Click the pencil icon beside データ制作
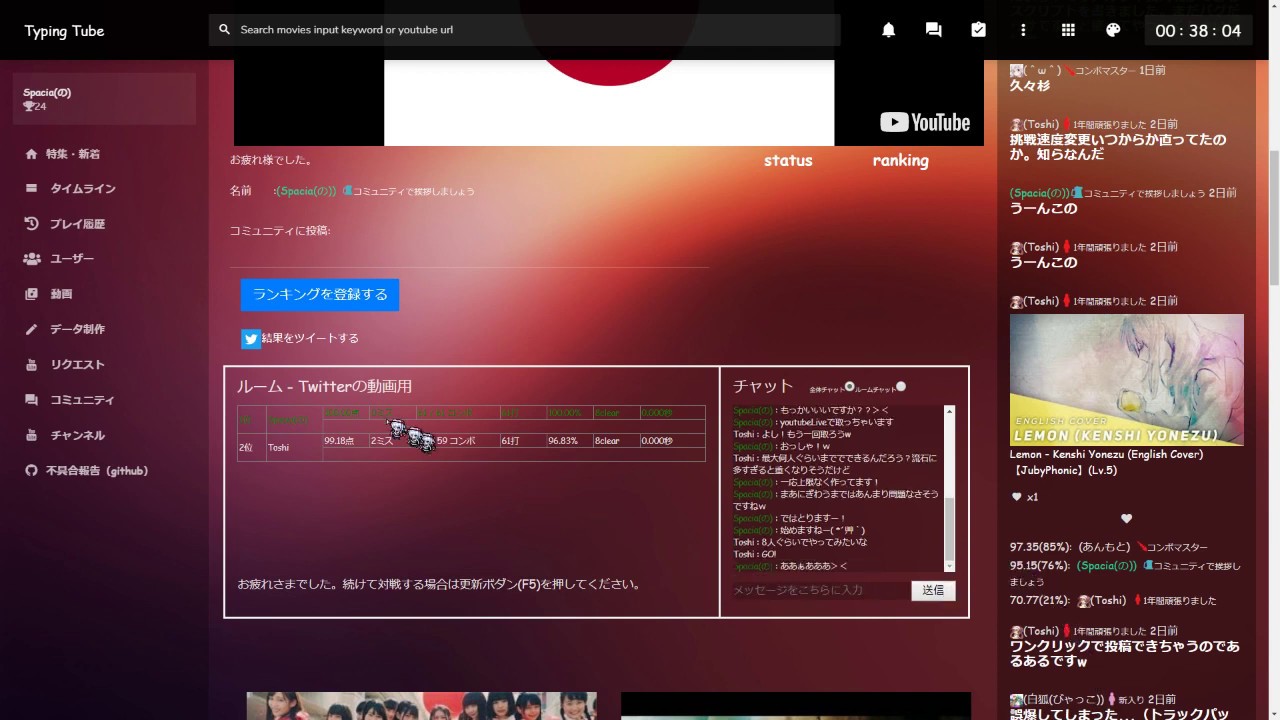The width and height of the screenshot is (1280, 720). [31, 329]
